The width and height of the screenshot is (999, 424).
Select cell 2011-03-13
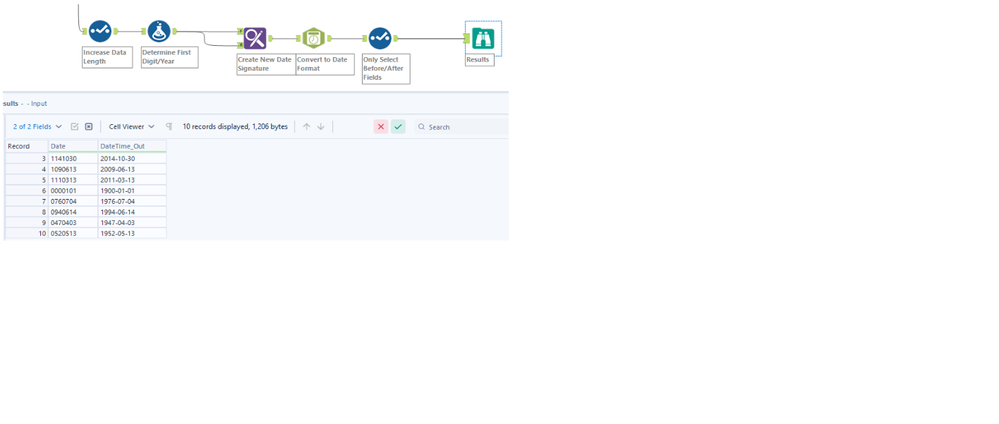[133, 180]
